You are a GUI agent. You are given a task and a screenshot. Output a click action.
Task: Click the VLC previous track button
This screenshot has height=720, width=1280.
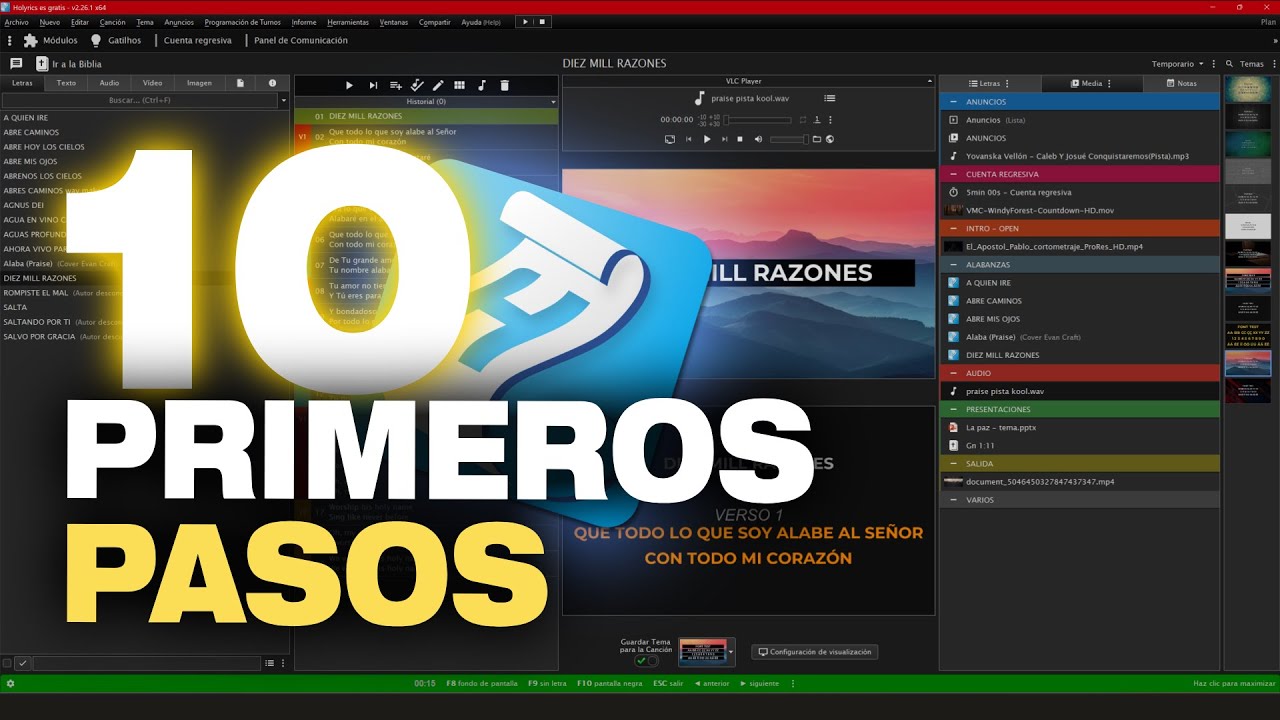coord(688,139)
